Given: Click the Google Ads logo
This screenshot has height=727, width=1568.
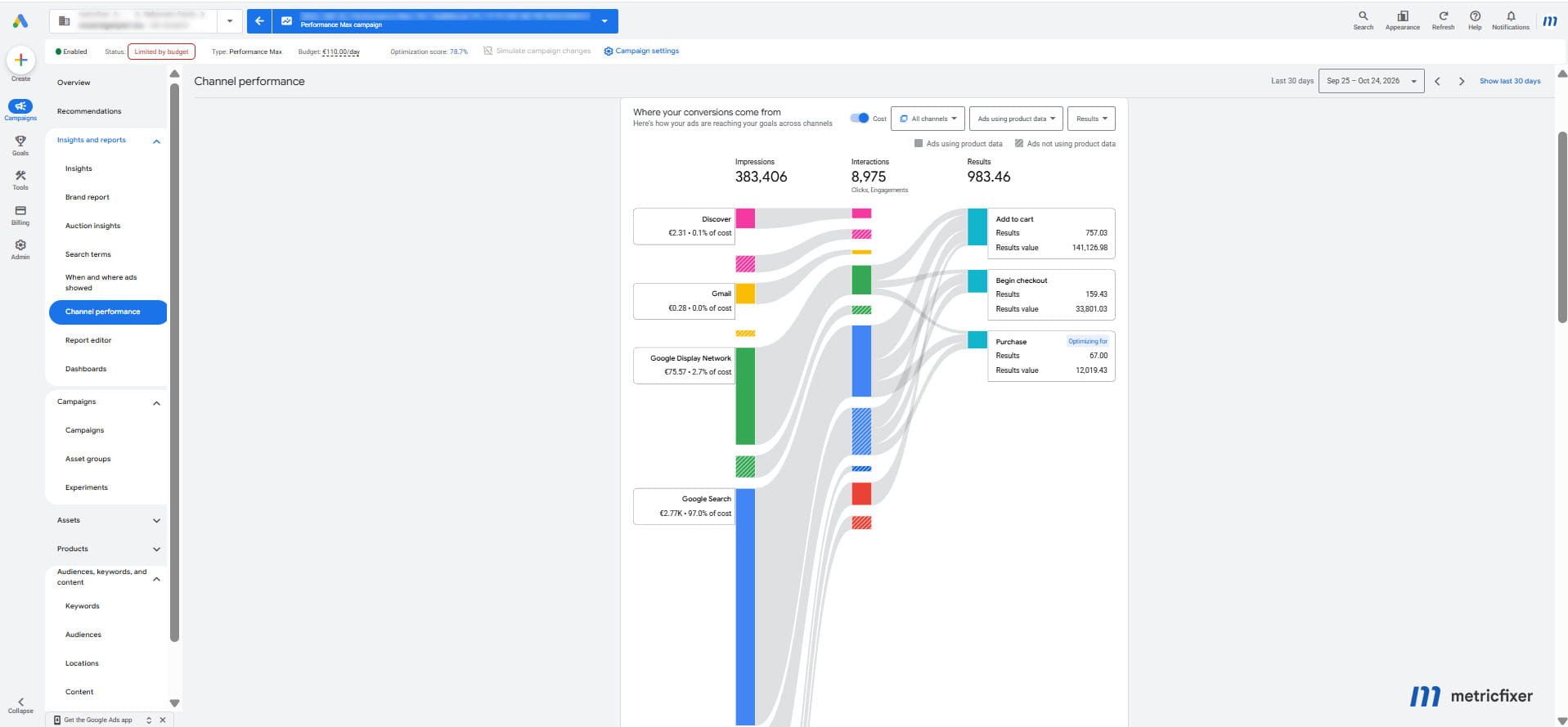Looking at the screenshot, I should click(20, 21).
